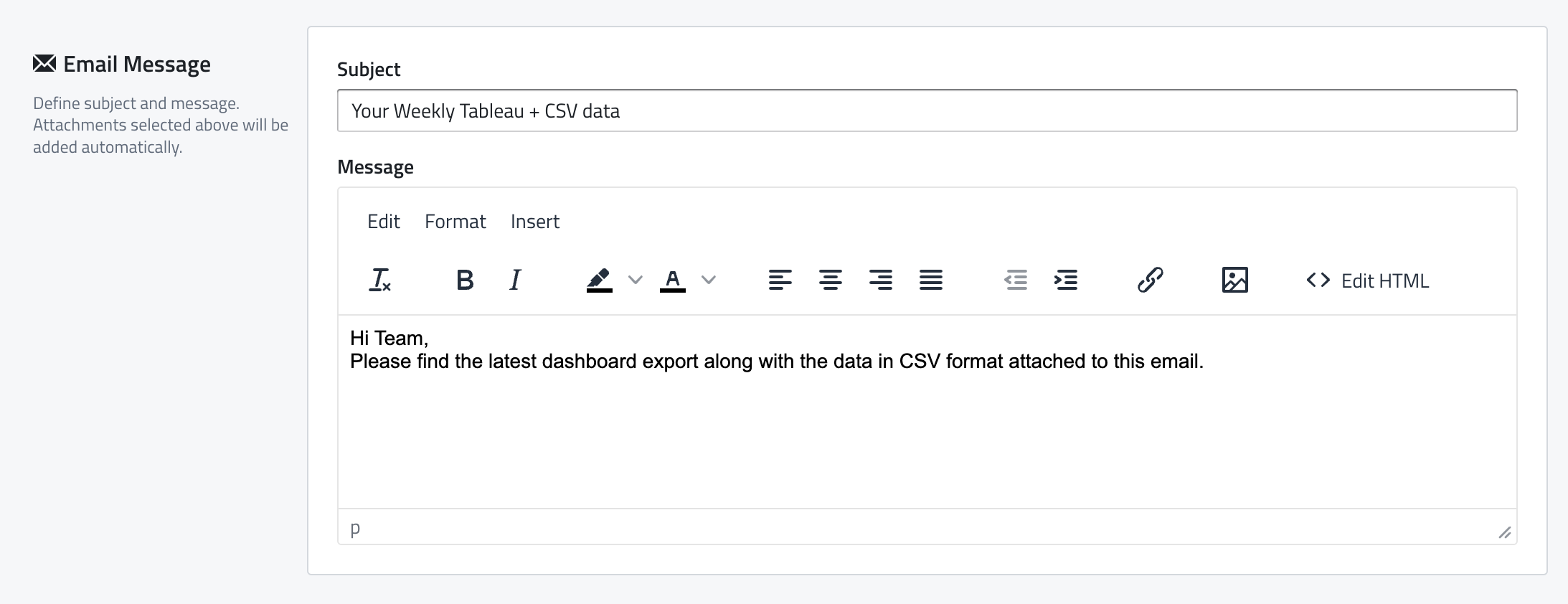Screen dimensions: 1568x604
Task: Decrease indent of the paragraph
Action: click(x=1016, y=280)
